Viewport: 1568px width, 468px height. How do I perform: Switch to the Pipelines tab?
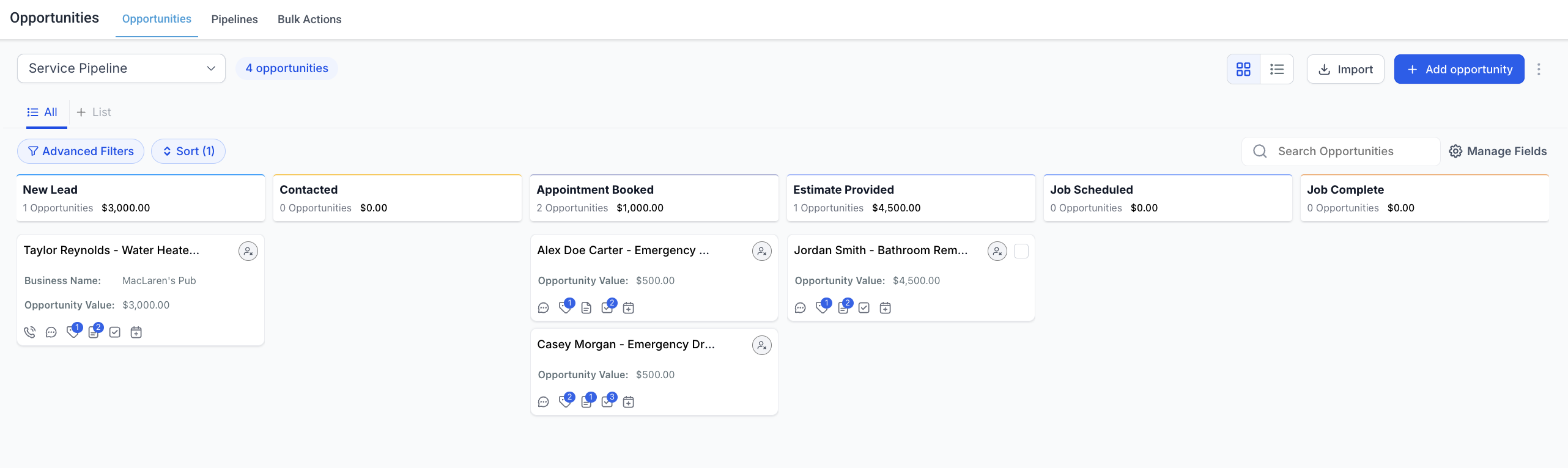tap(234, 19)
